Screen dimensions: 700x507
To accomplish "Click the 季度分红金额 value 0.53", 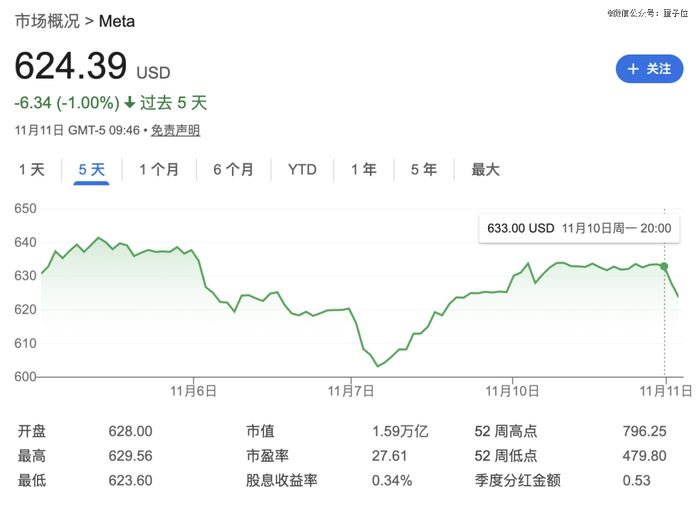I will pyautogui.click(x=637, y=480).
